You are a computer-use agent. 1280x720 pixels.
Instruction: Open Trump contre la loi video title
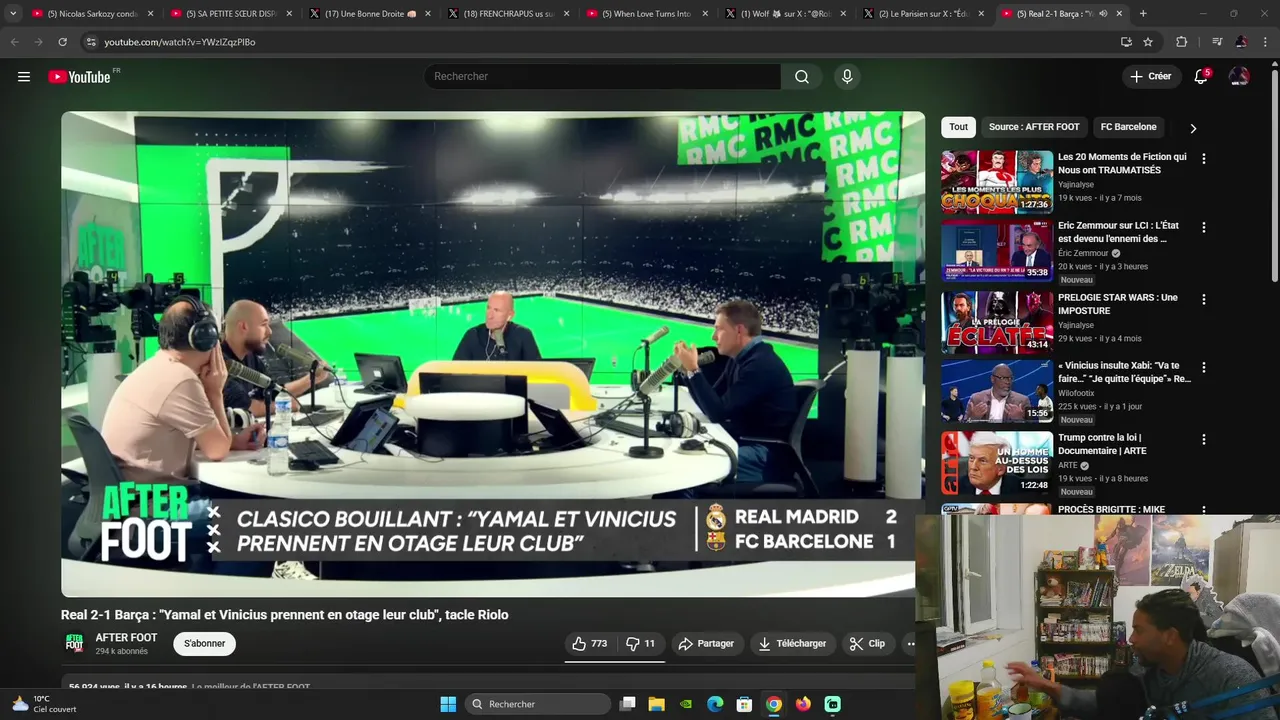1102,444
